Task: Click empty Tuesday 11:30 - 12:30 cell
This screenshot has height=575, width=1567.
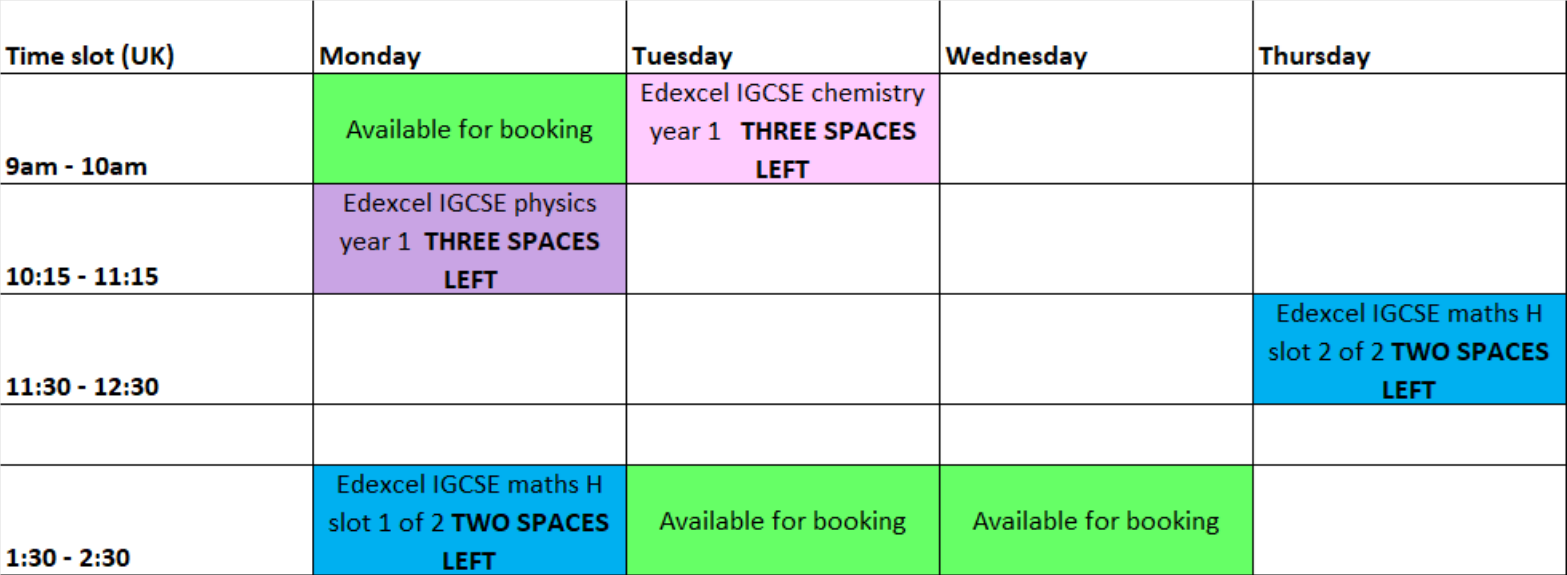Action: point(783,349)
